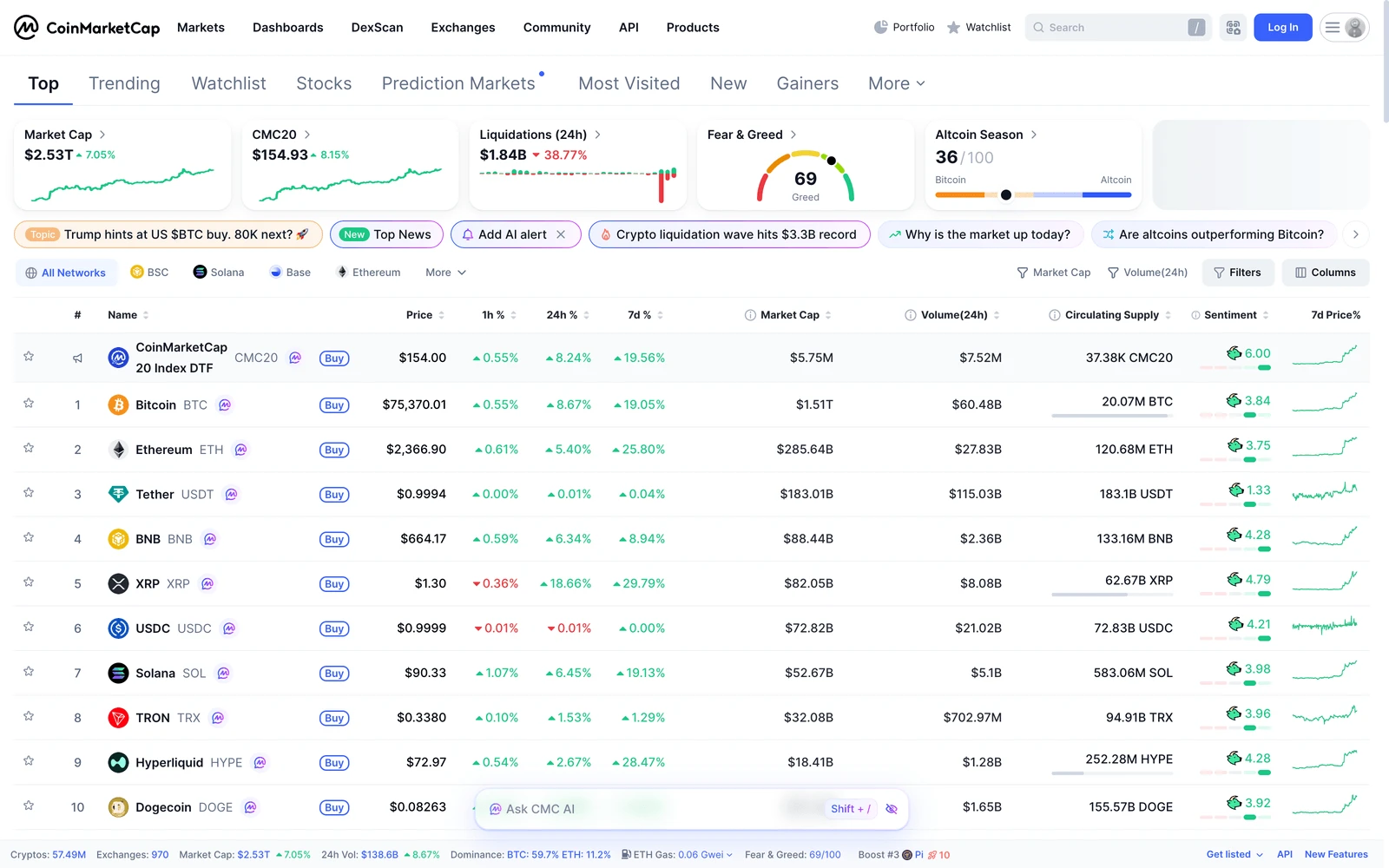The image size is (1389, 868).
Task: Open the Columns button
Action: 1326,273
